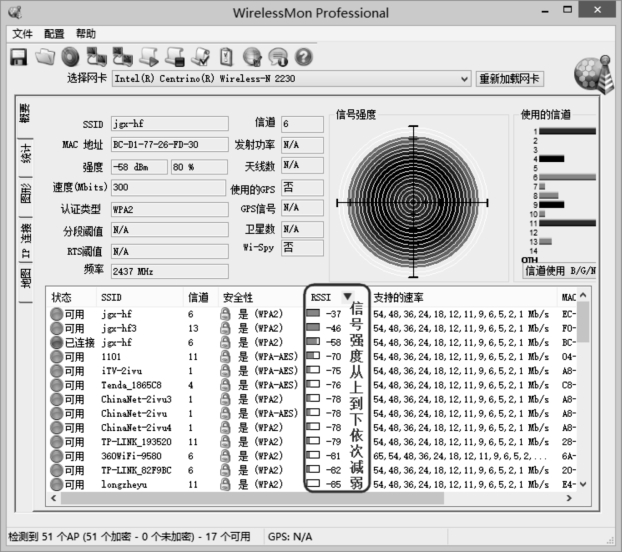Click the SSID column header to sort
622x552 pixels.
point(110,297)
